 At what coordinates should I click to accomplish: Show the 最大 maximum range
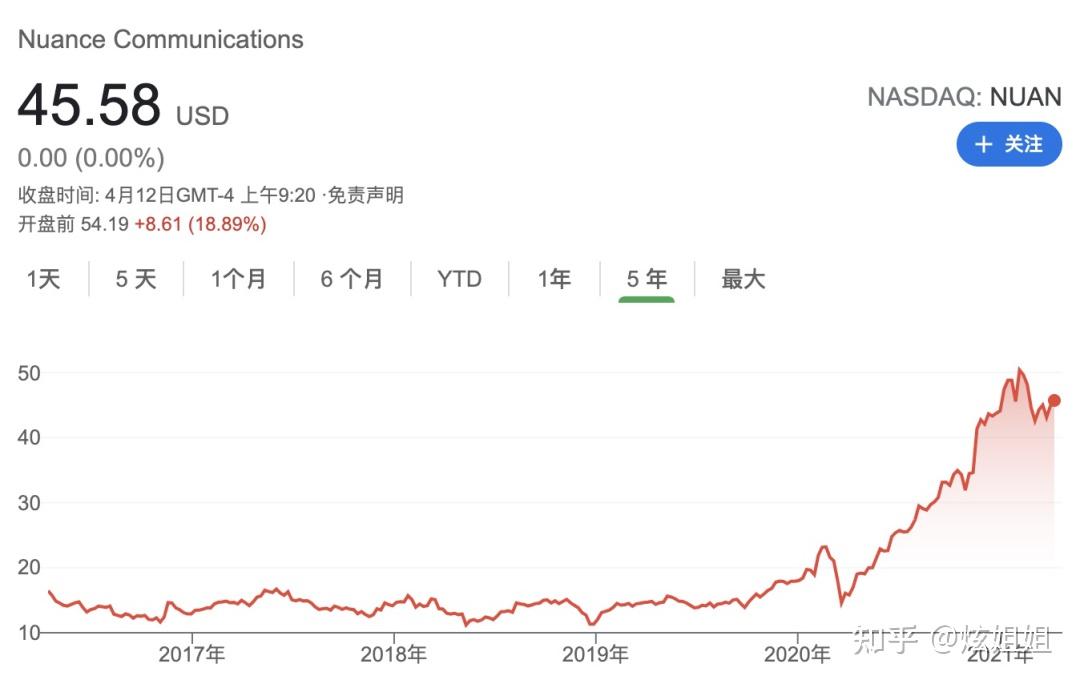pos(743,279)
